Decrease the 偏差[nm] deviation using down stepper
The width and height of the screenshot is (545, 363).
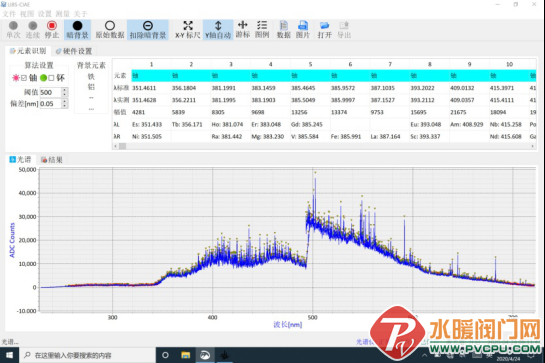click(65, 106)
